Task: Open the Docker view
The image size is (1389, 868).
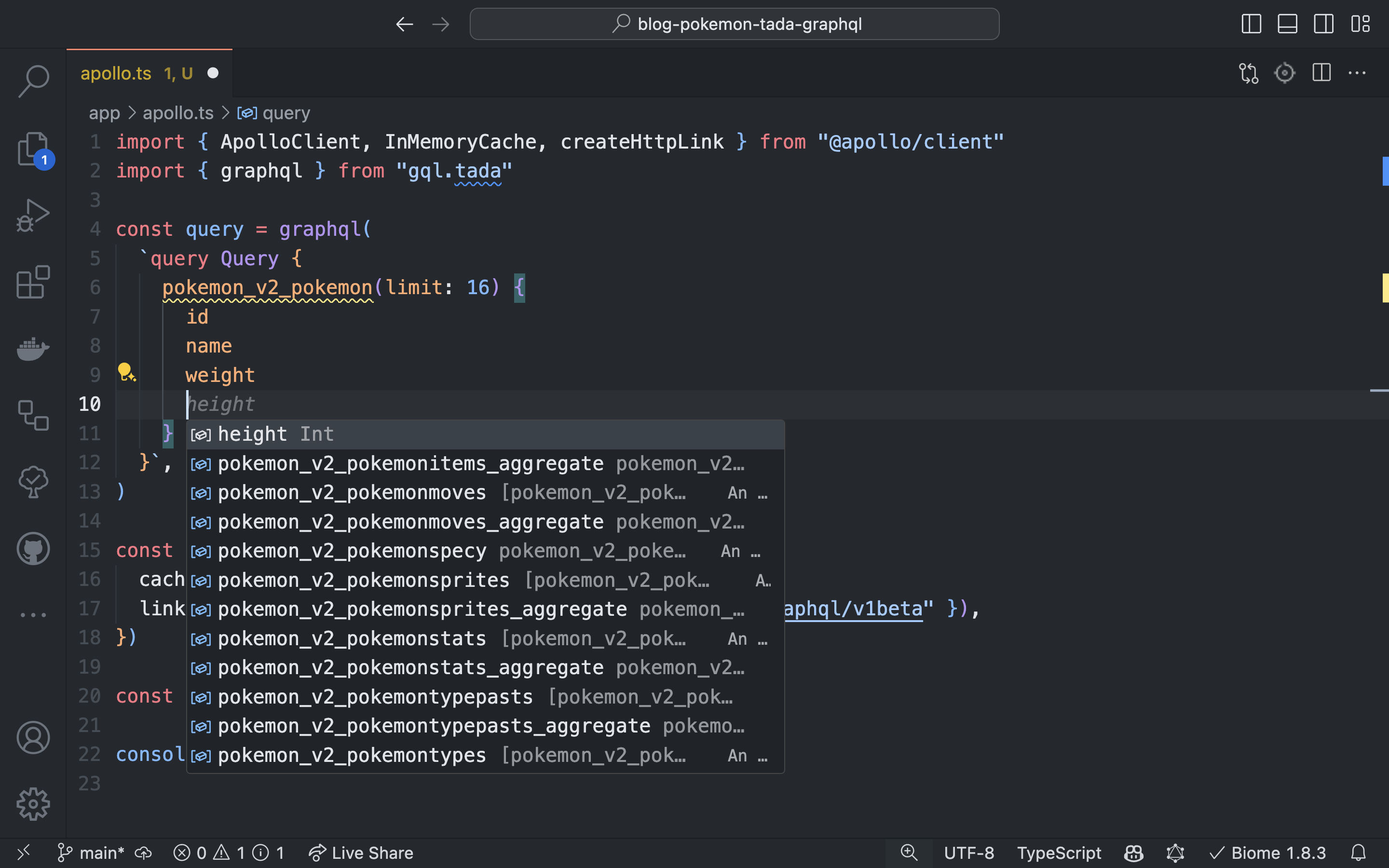Action: [33, 349]
